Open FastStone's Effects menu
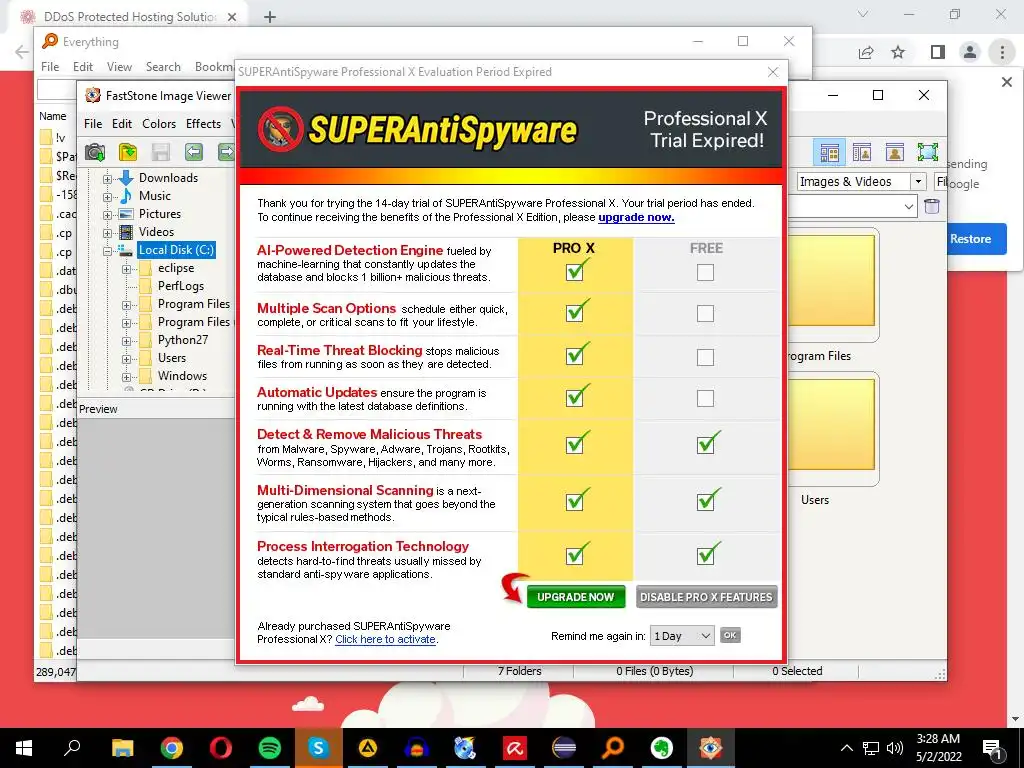 [203, 123]
